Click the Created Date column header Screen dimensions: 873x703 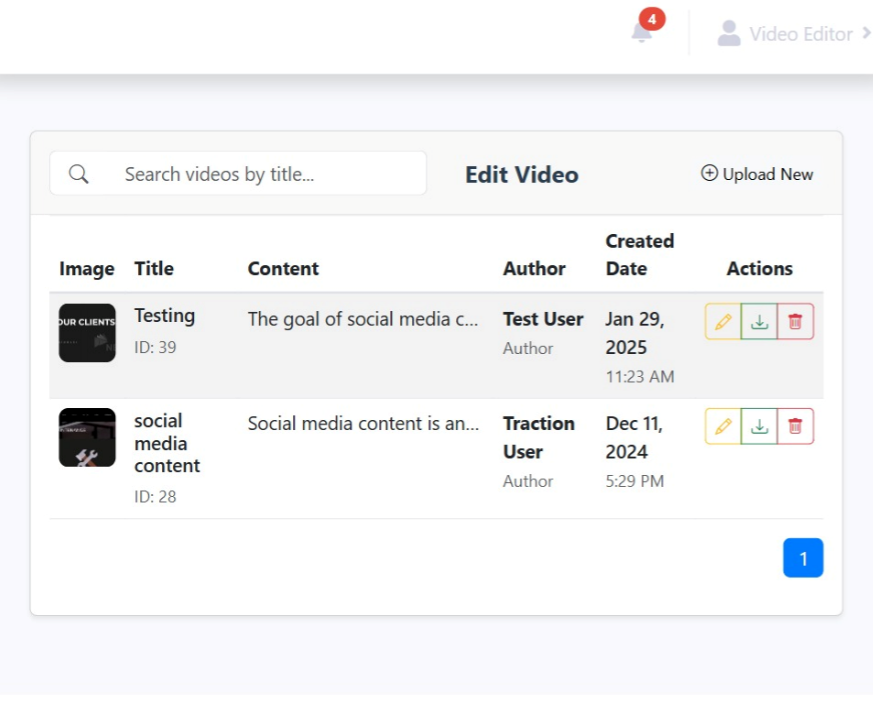click(x=640, y=254)
